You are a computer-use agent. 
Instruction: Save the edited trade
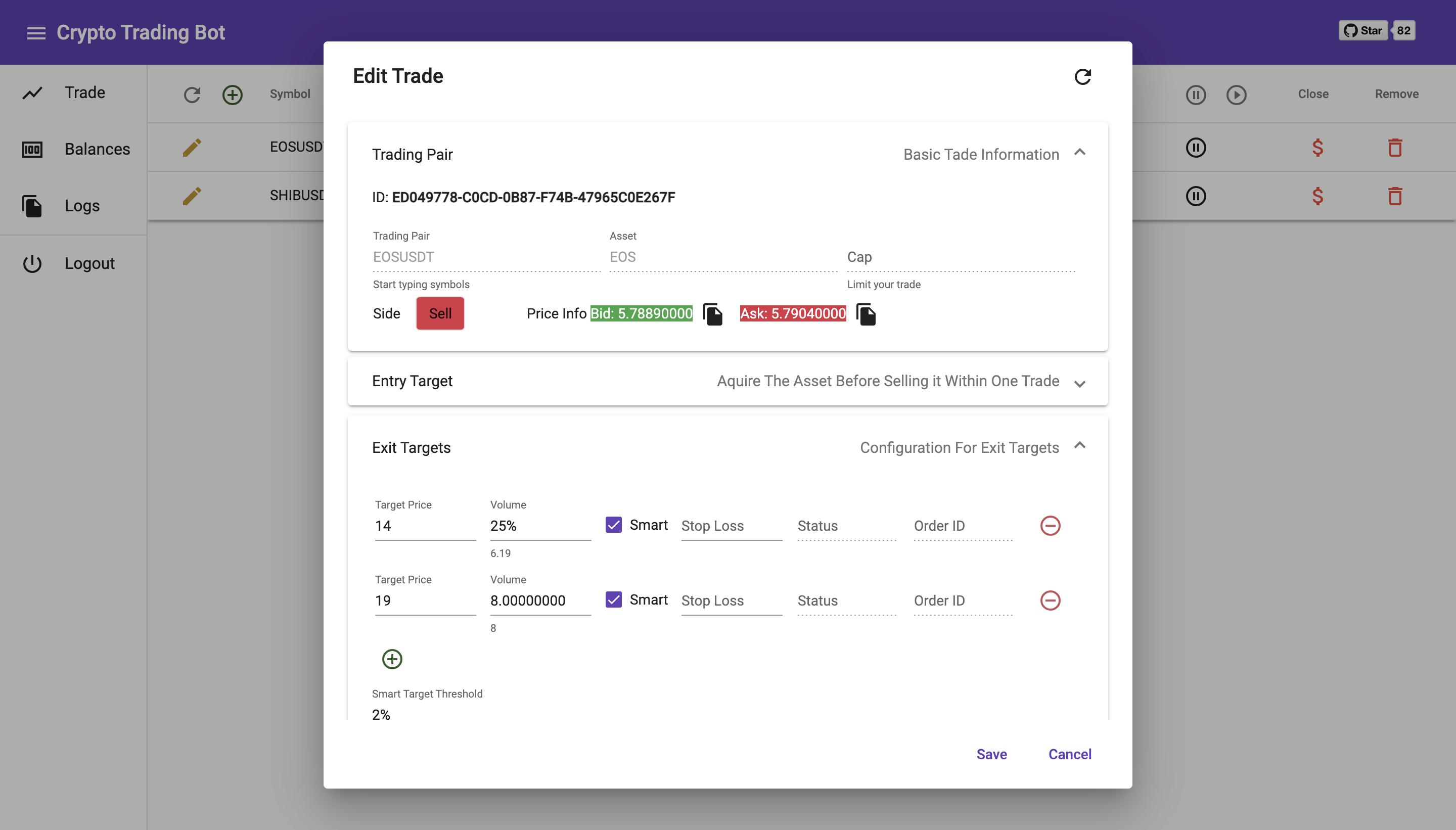coord(991,754)
